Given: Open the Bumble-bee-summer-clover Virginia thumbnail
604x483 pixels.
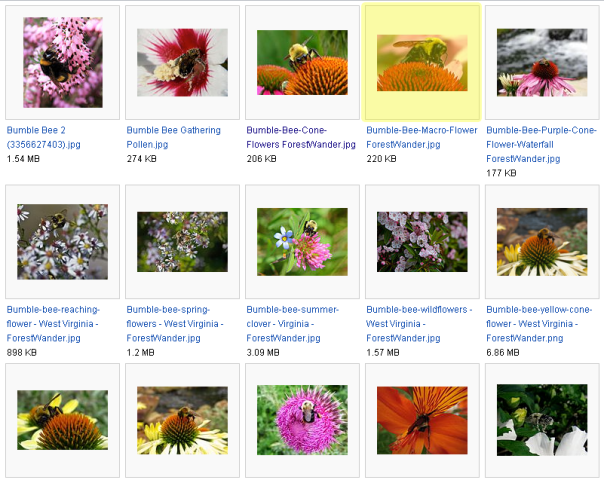Looking at the screenshot, I should pos(302,242).
